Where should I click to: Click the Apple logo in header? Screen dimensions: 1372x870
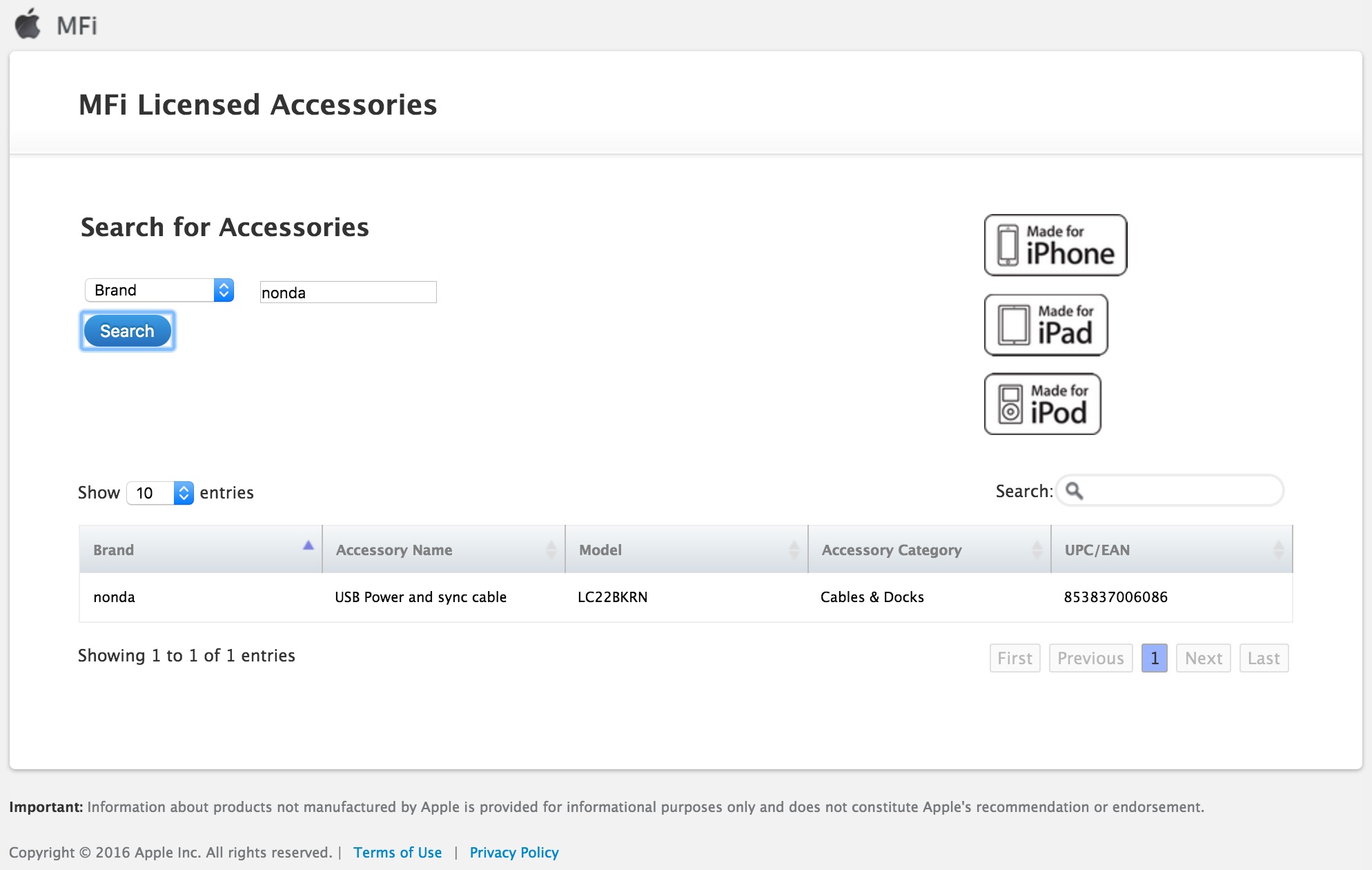[x=28, y=24]
